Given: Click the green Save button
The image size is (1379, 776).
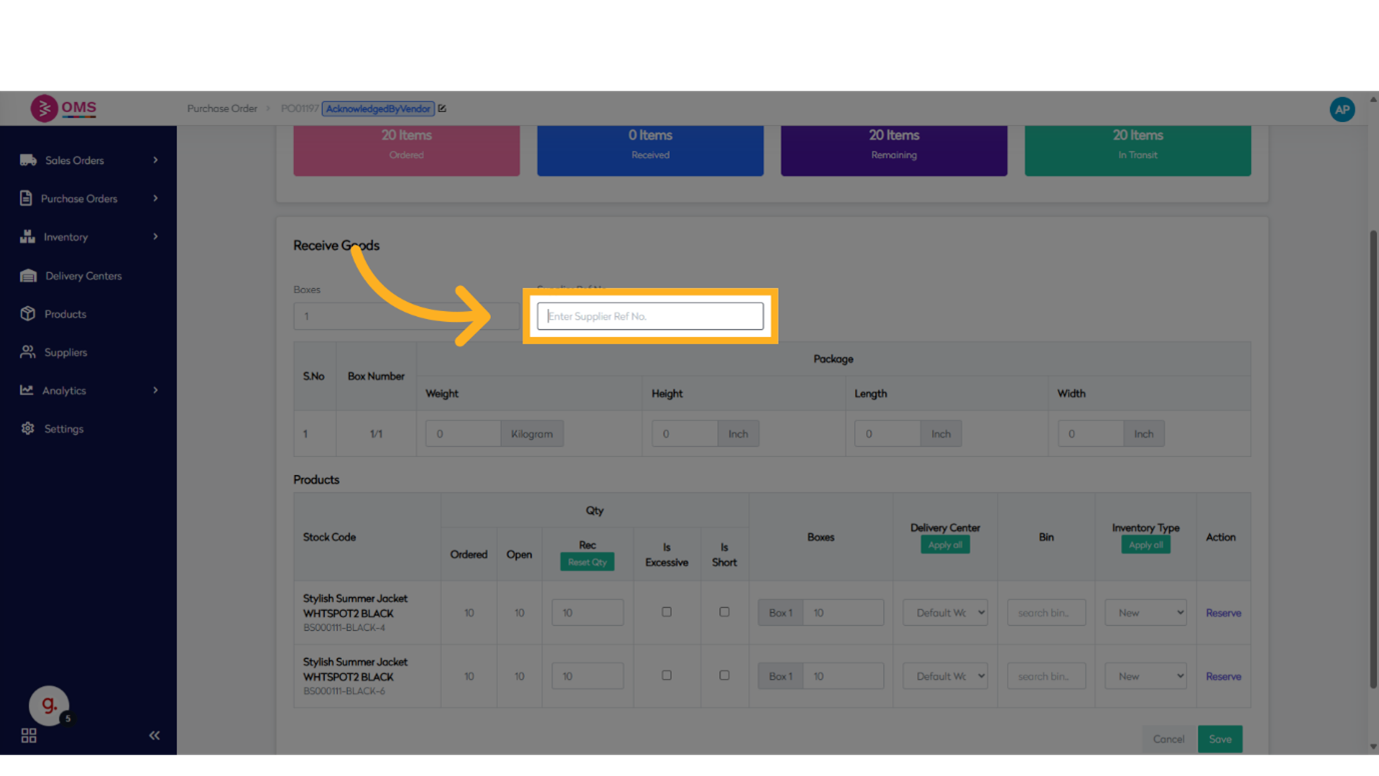Looking at the screenshot, I should tap(1219, 739).
